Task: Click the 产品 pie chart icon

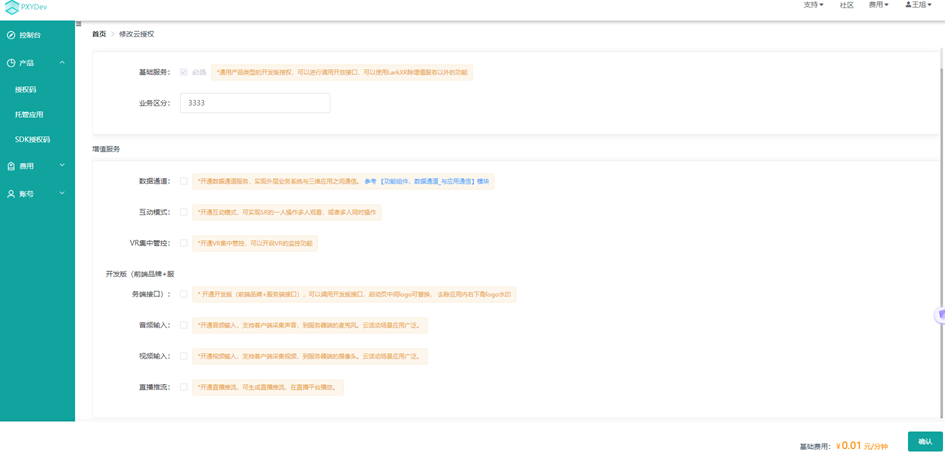Action: tap(11, 63)
